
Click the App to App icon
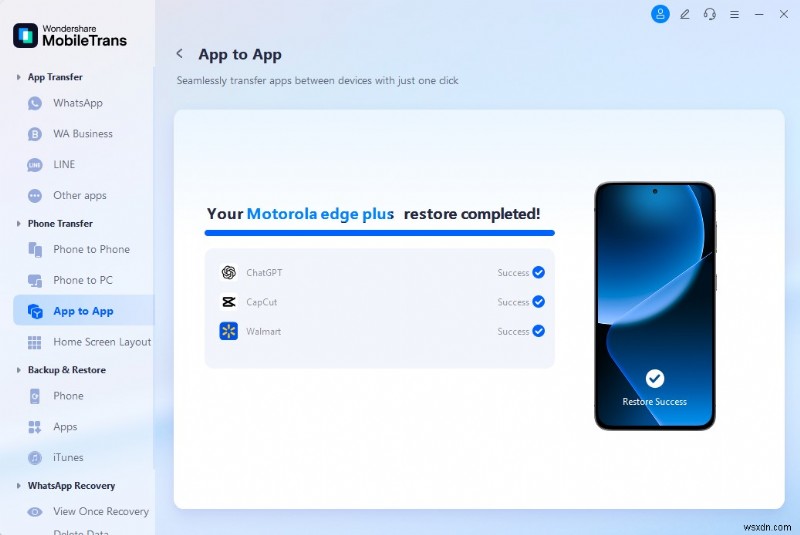coord(35,312)
